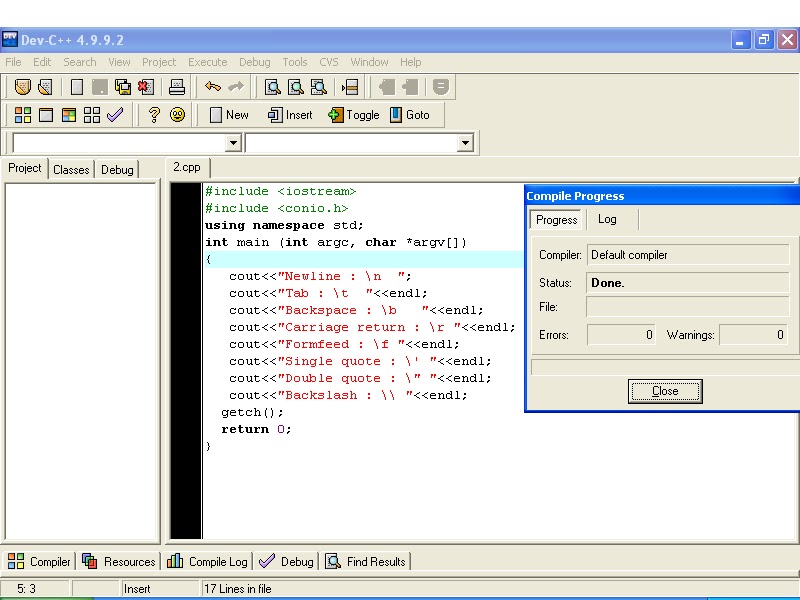Open the Tools menu

pos(295,62)
